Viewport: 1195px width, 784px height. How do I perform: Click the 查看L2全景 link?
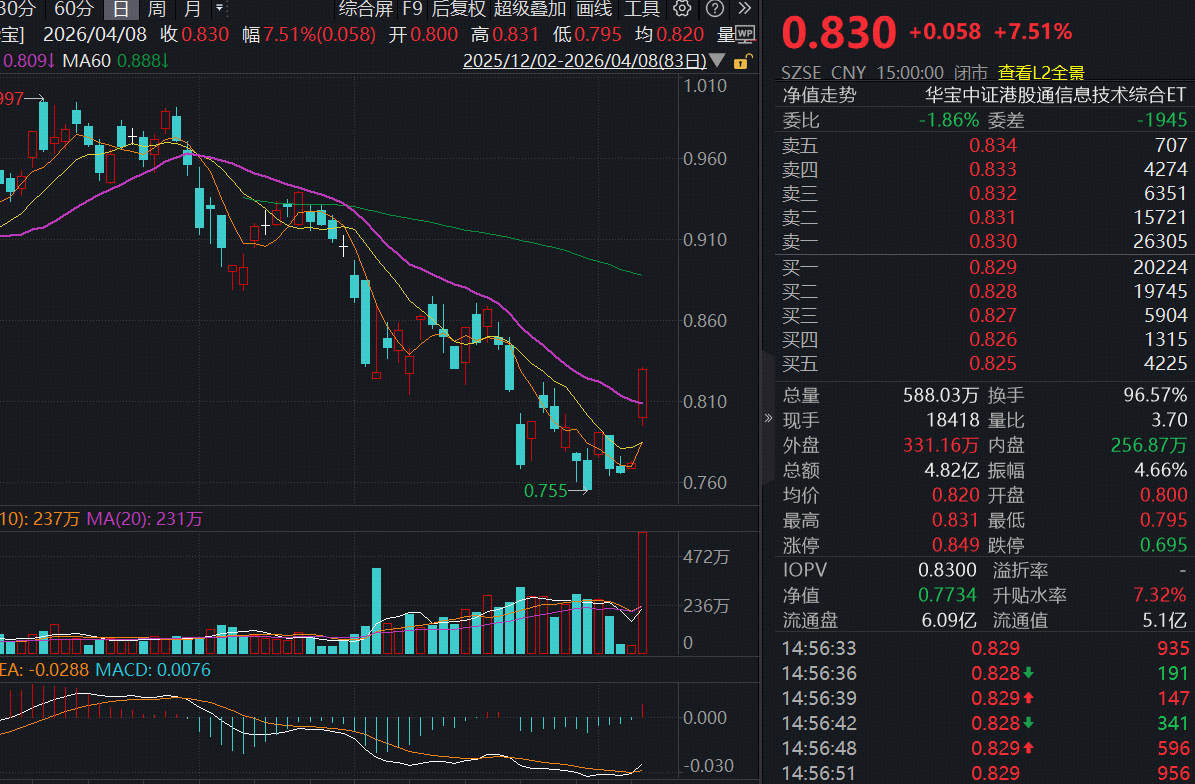tap(1040, 73)
